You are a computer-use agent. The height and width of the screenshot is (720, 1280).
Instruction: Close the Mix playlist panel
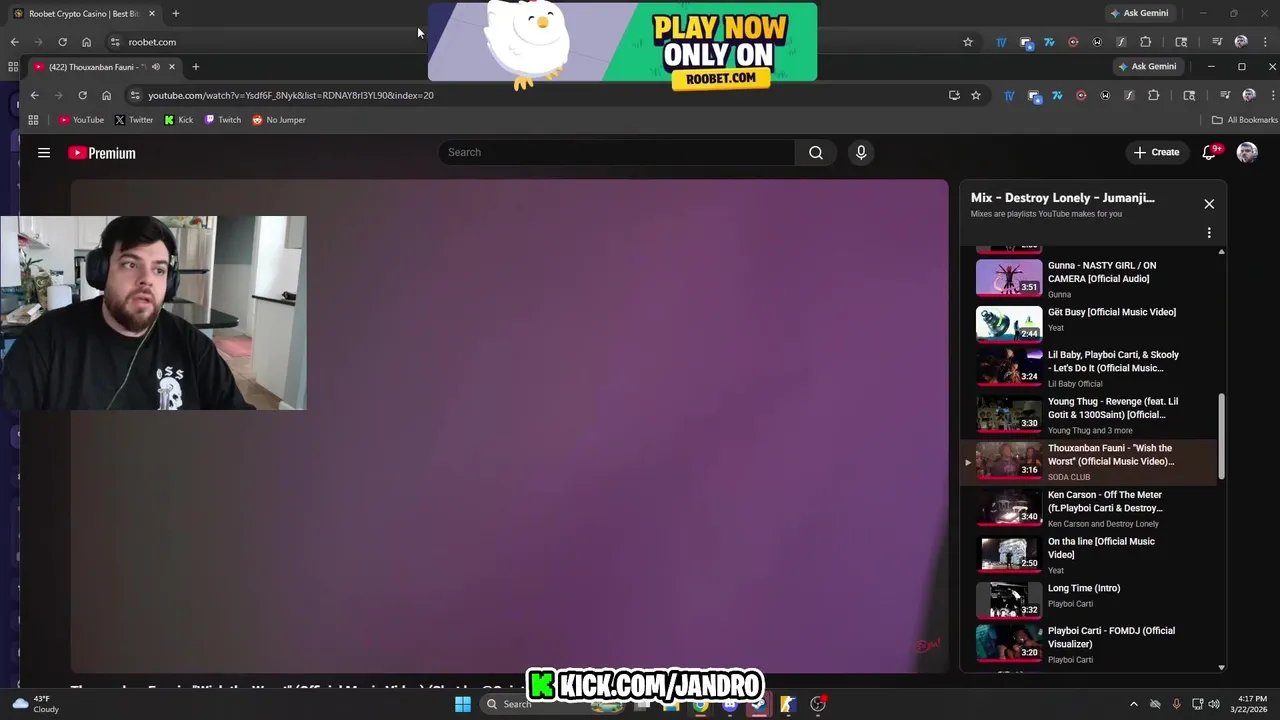click(1209, 204)
